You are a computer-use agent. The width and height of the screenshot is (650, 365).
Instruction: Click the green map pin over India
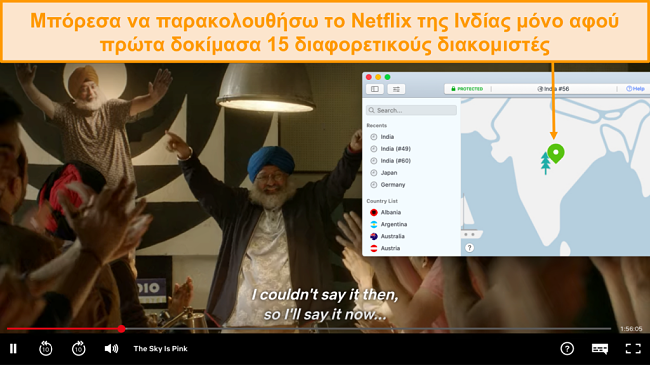click(555, 152)
